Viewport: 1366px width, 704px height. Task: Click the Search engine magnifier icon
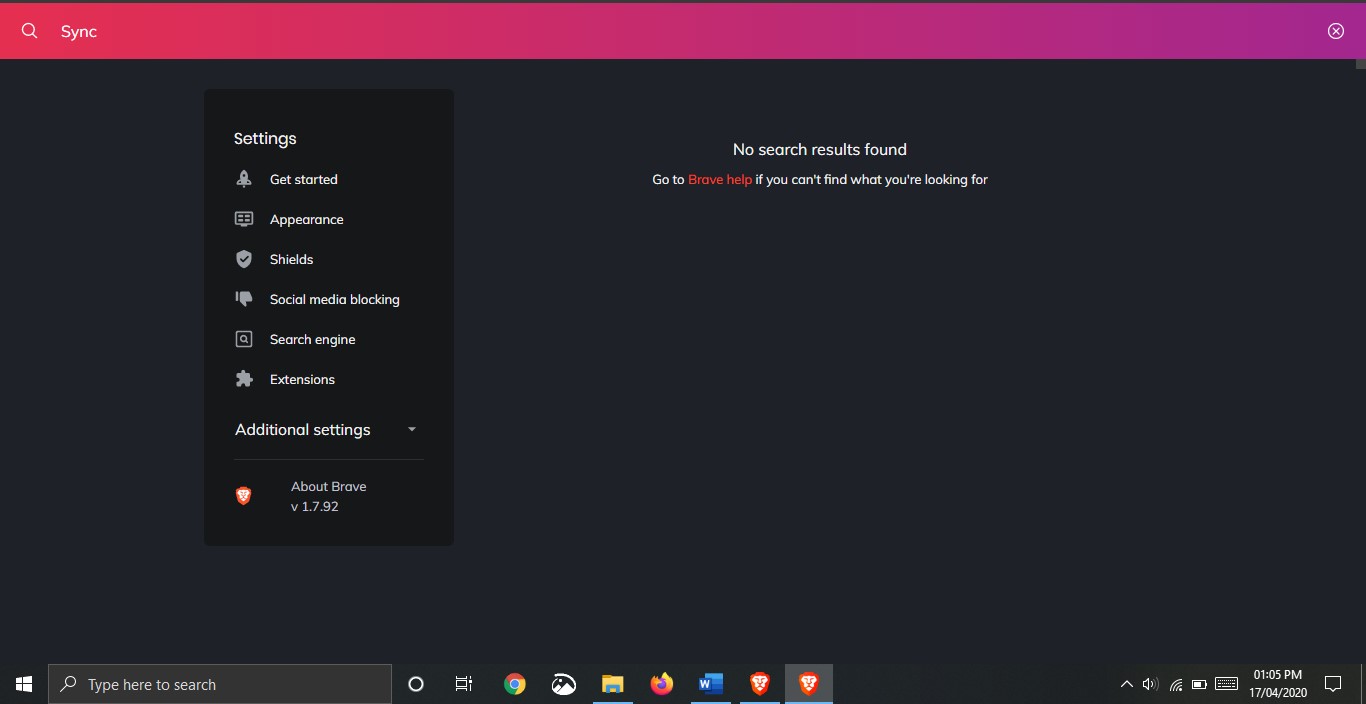coord(244,339)
